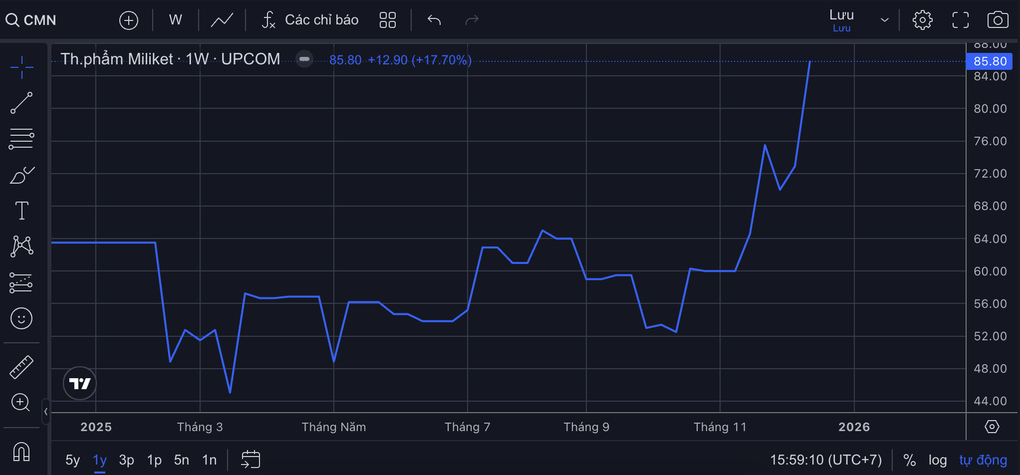This screenshot has height=475, width=1020.
Task: Click the Lưu save button
Action: click(x=841, y=20)
